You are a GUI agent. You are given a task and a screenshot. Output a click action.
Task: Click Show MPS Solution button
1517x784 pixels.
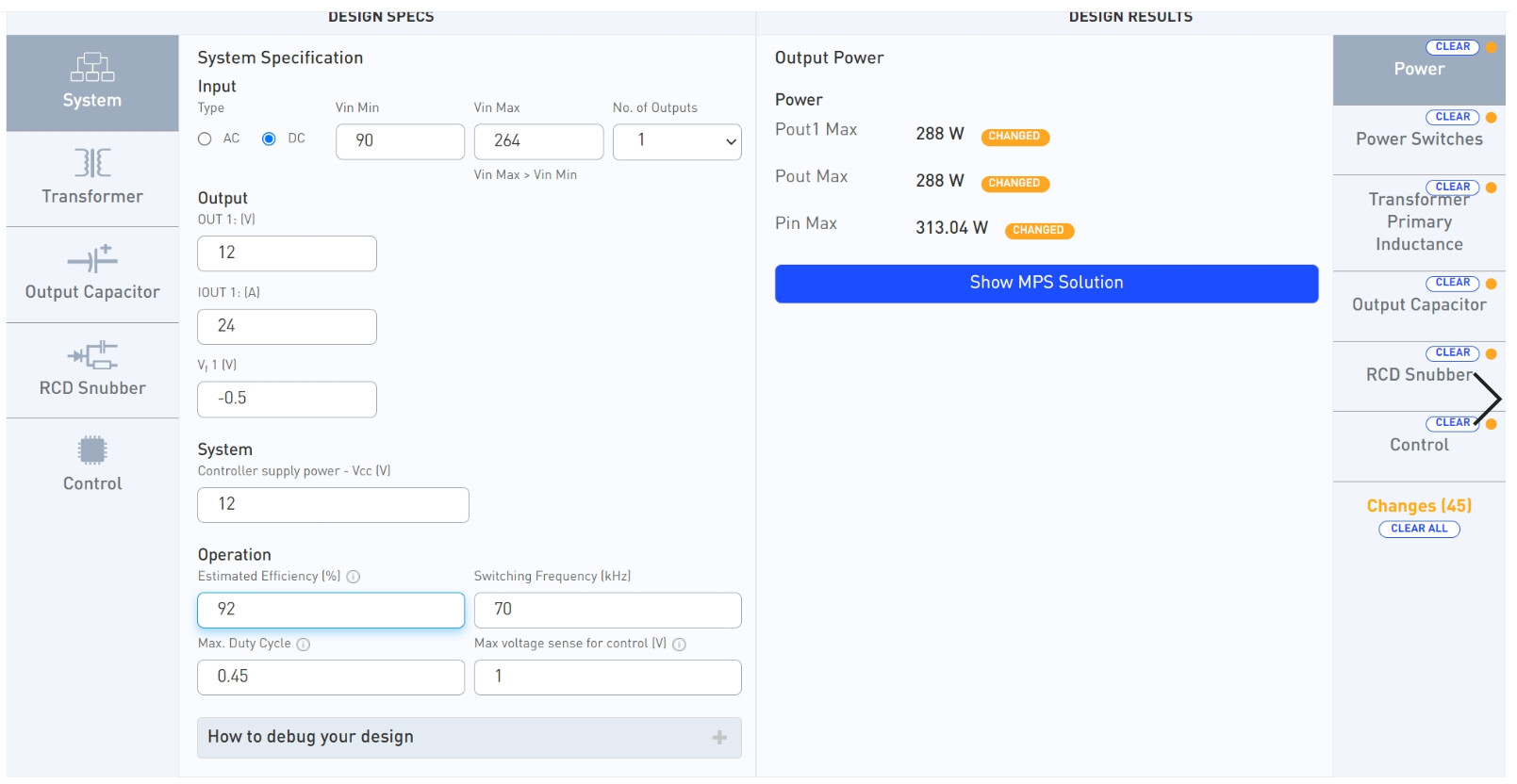click(1047, 284)
